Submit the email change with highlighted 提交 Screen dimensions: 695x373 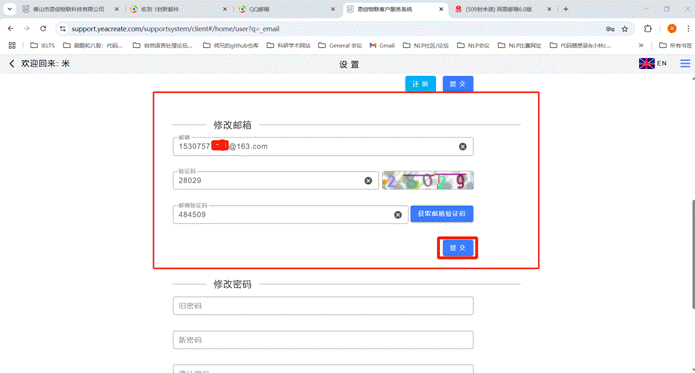[x=457, y=248]
